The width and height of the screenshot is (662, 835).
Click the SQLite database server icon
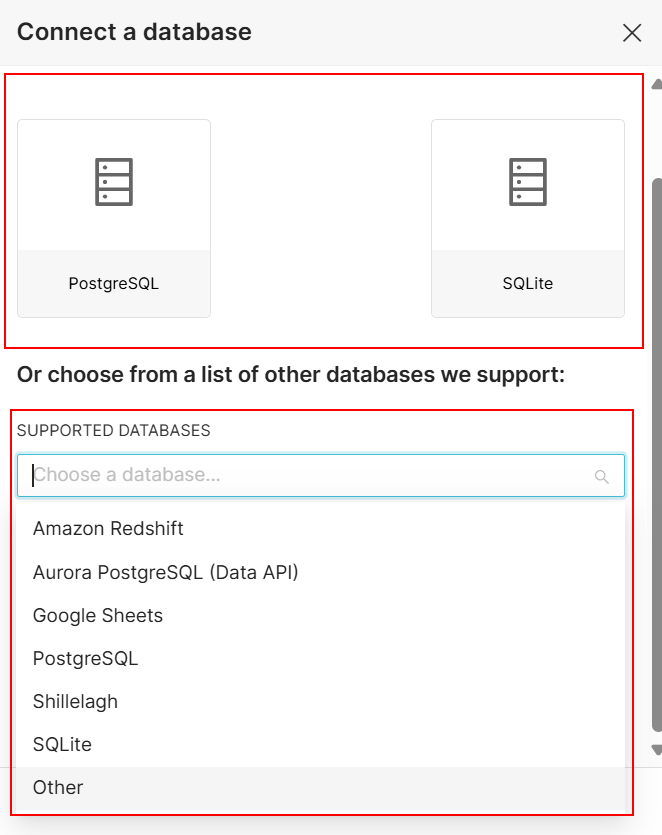[527, 182]
